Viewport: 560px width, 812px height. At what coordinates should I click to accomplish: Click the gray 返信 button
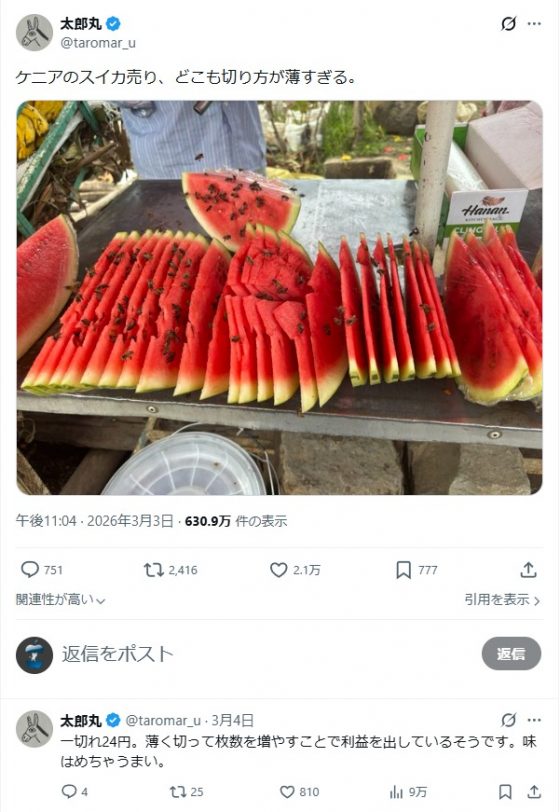point(511,654)
